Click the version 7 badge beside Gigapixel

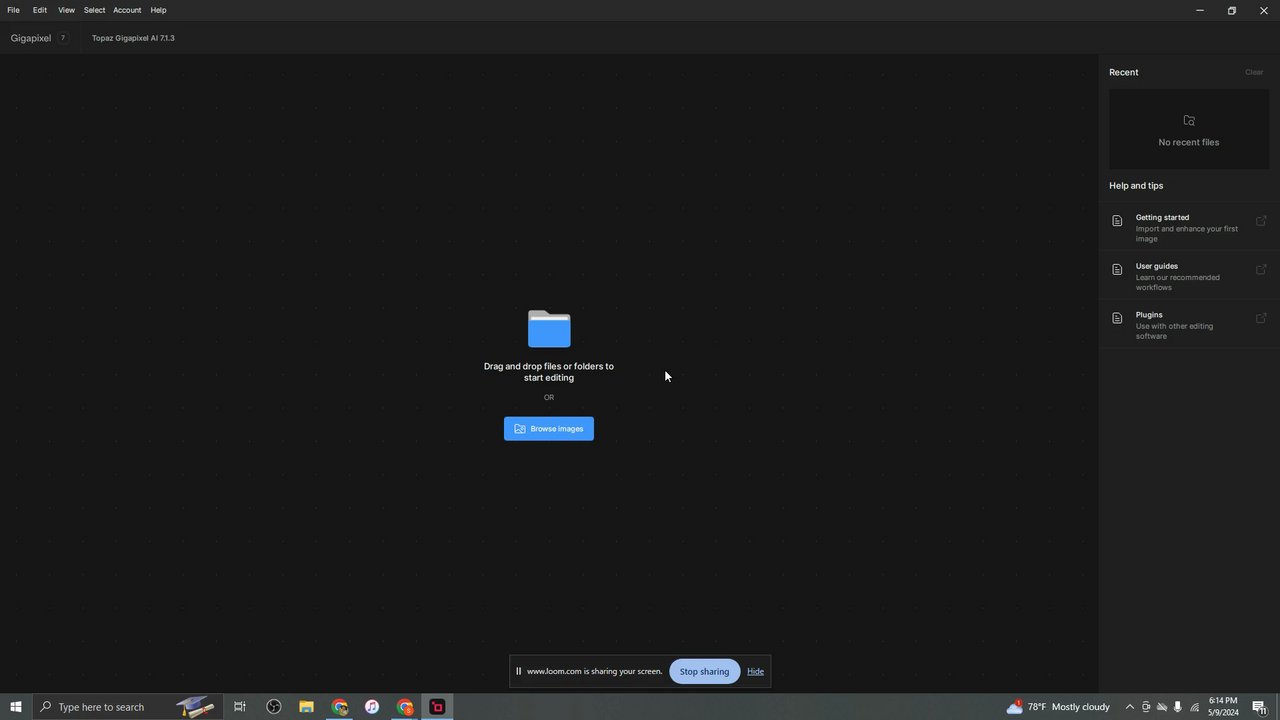tap(63, 38)
